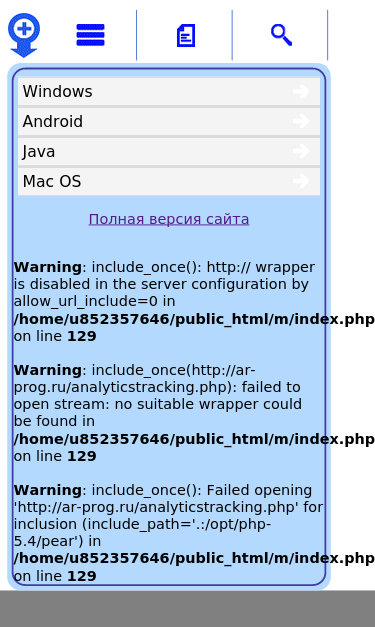375x627 pixels.
Task: Click the quoted analyticstracking.php URL in the last warning
Action: [156, 507]
